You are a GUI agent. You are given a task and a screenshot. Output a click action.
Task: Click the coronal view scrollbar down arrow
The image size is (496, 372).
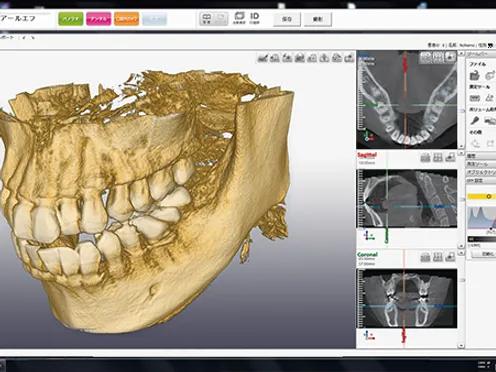point(461,346)
